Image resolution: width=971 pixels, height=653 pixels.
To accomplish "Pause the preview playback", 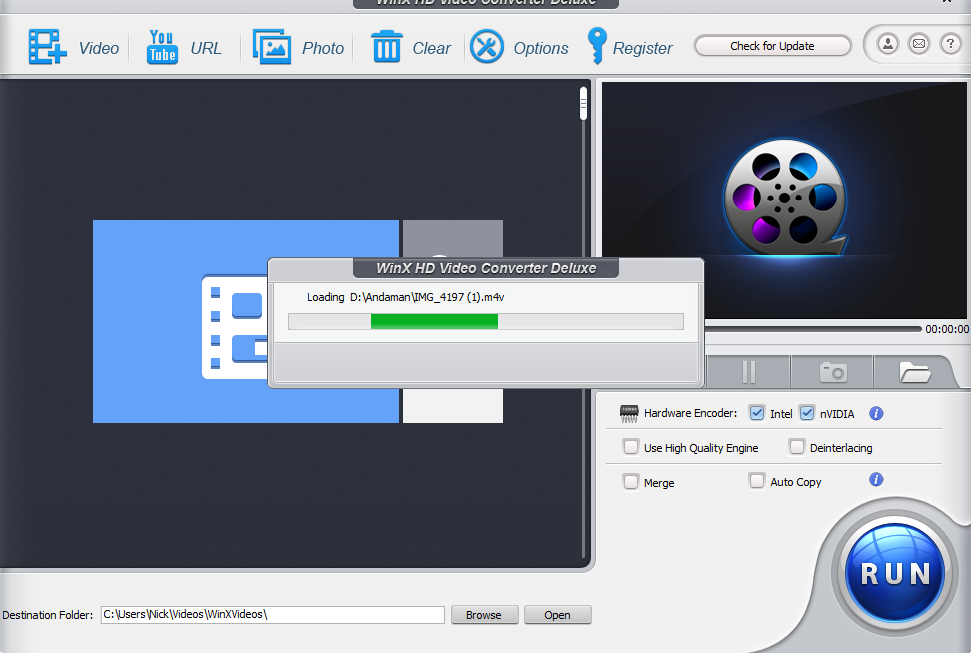I will click(x=749, y=372).
